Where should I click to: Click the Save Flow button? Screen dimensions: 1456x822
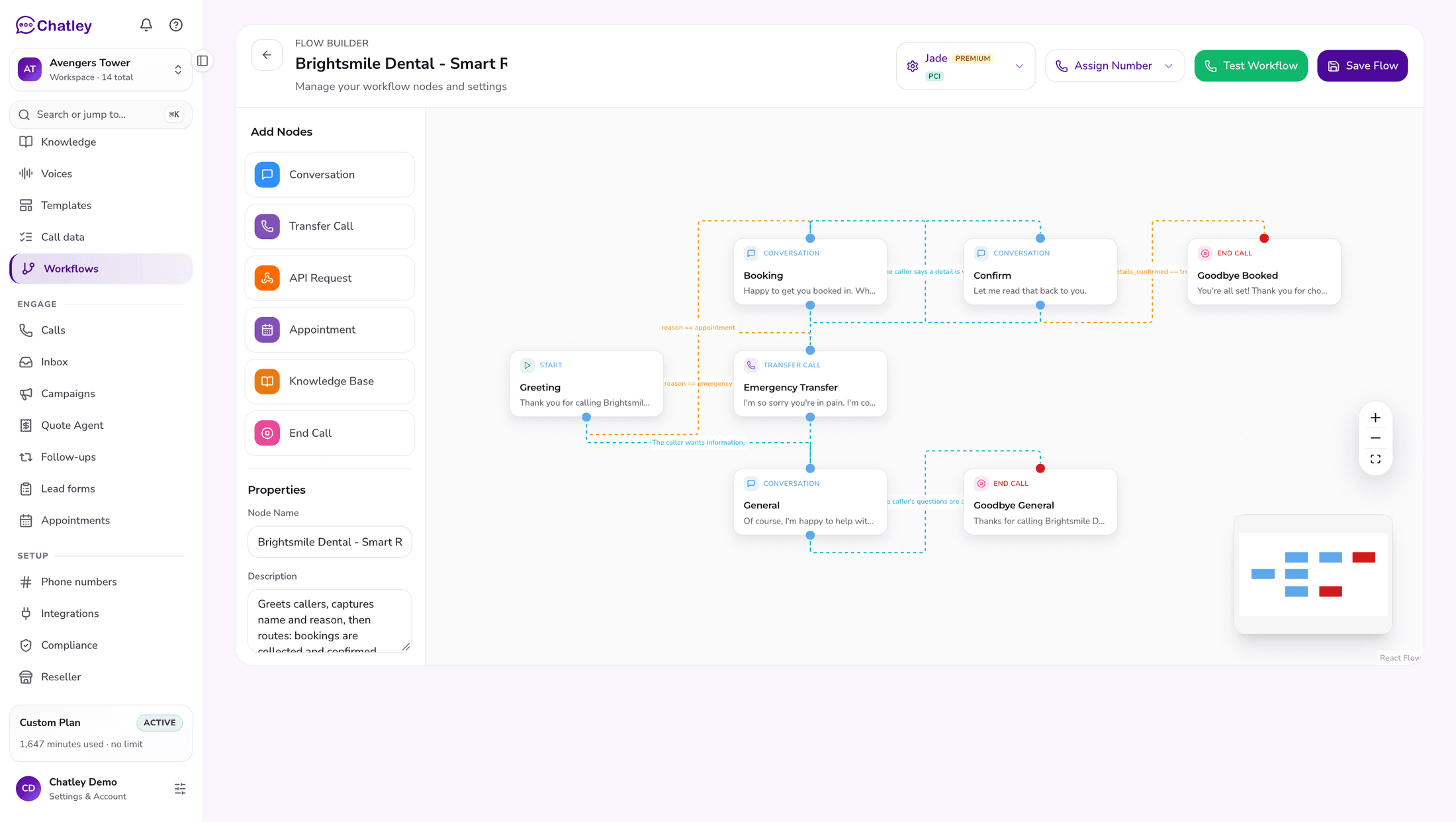(x=1362, y=66)
